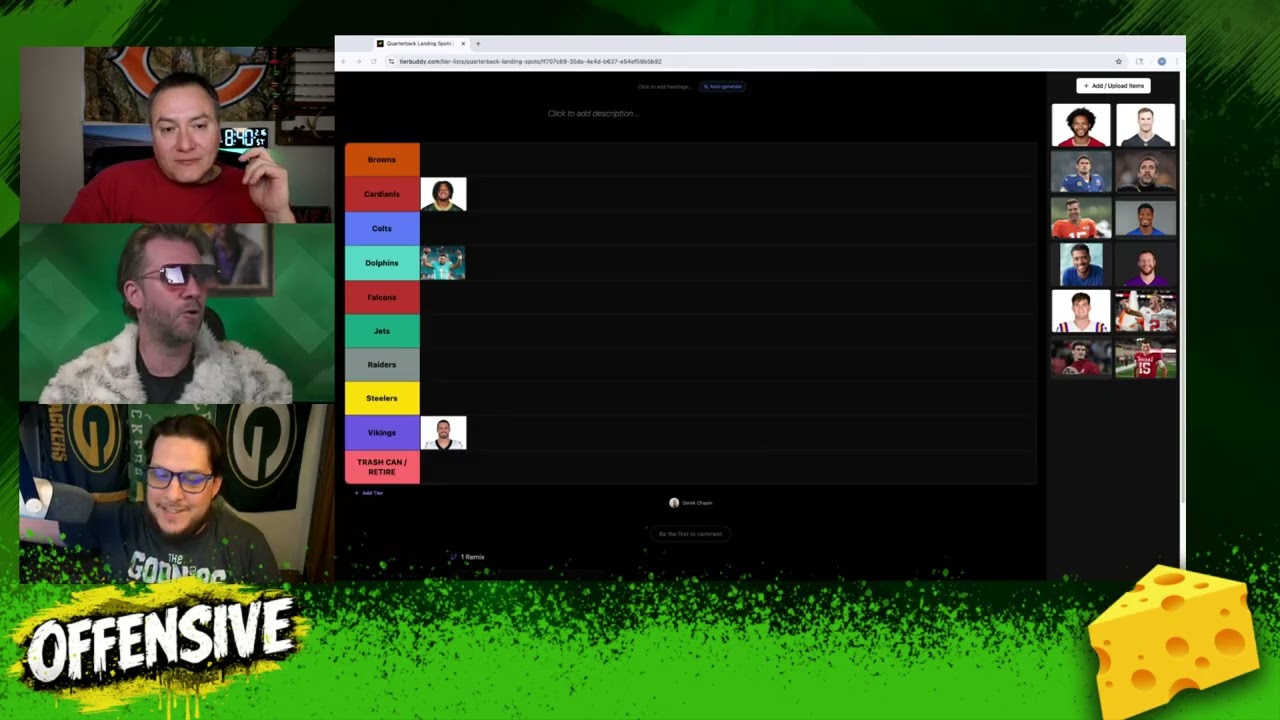This screenshot has width=1280, height=720.
Task: Click the player thumbnail in the Vikings row
Action: point(443,433)
